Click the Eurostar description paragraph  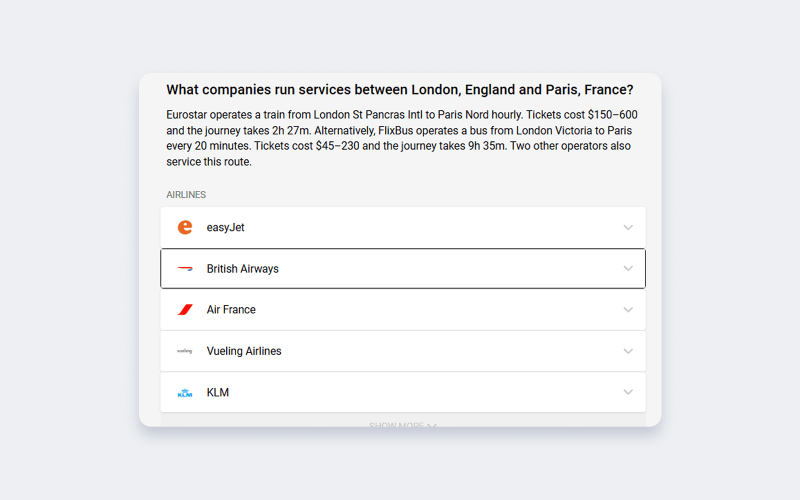[x=400, y=138]
